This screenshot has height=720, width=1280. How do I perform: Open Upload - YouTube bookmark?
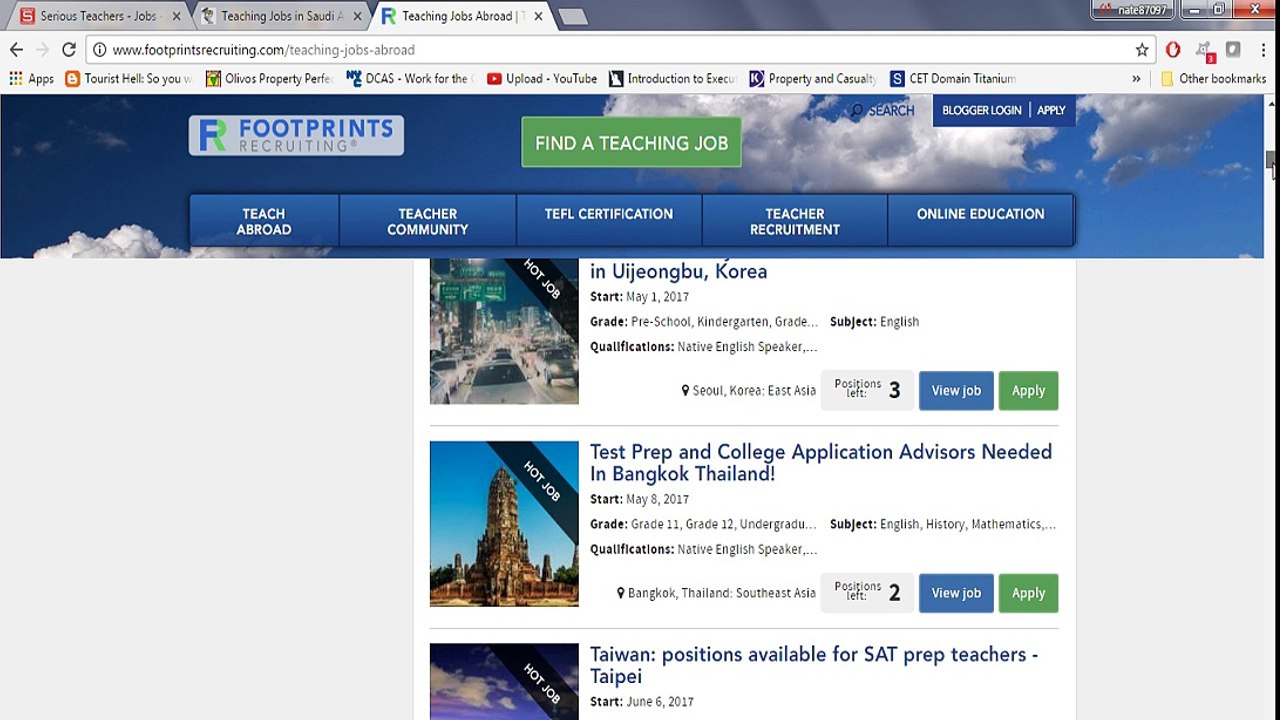coord(542,79)
